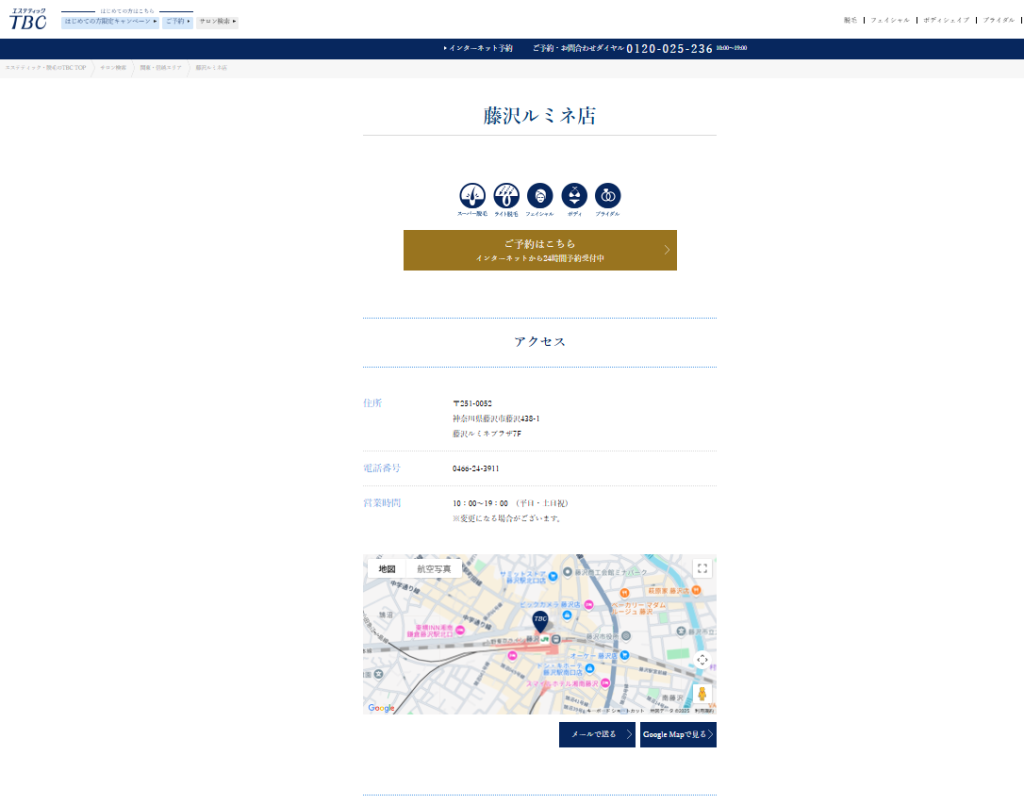Click the TBC location pin on map
The image size is (1024, 804).
(540, 622)
